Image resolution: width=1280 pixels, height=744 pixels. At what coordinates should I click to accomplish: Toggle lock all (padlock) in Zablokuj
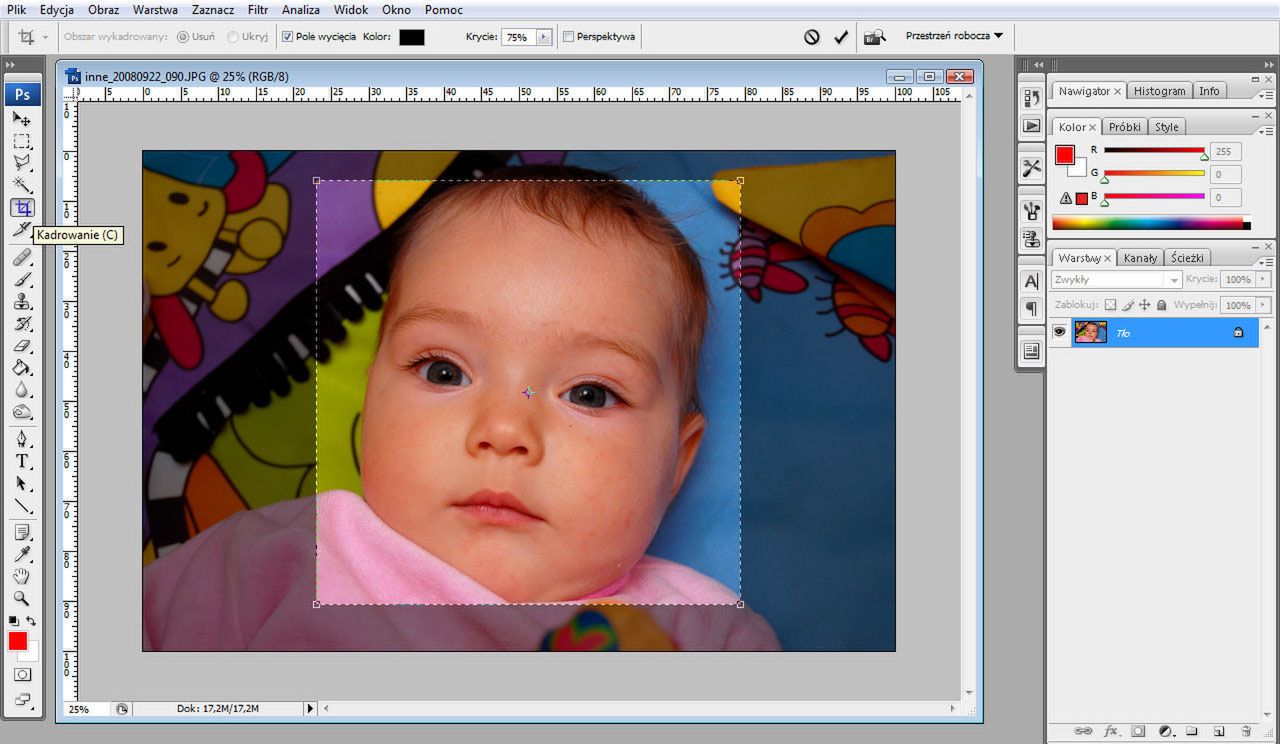[x=1161, y=305]
